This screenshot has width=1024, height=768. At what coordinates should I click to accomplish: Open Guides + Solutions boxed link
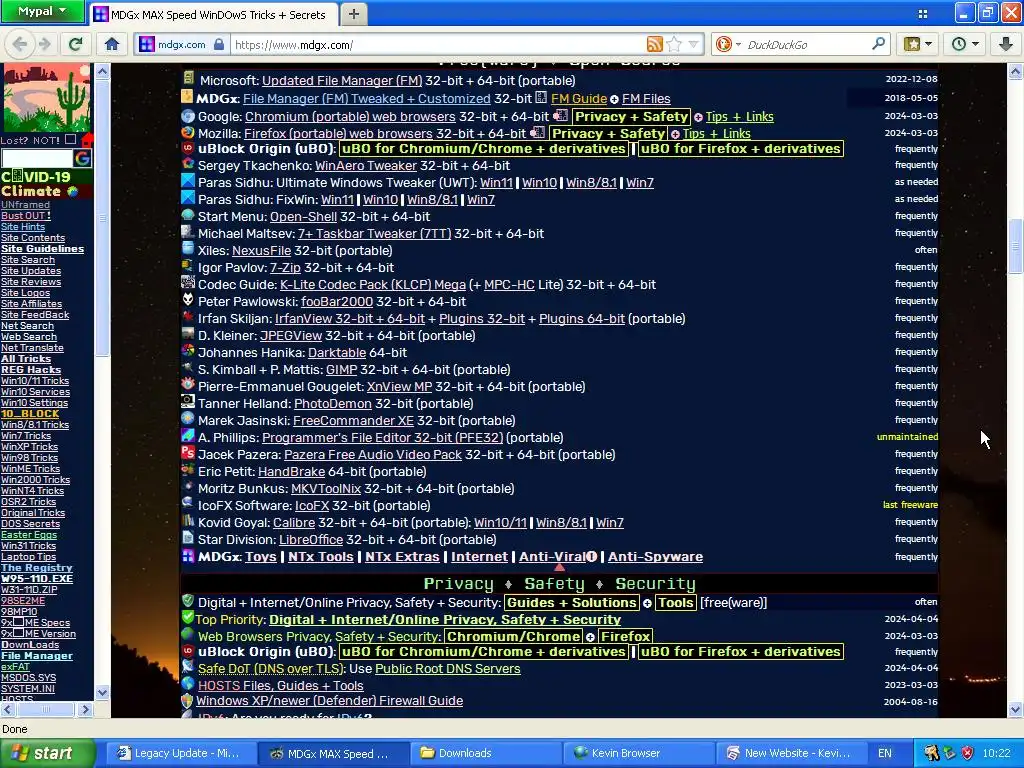click(571, 603)
